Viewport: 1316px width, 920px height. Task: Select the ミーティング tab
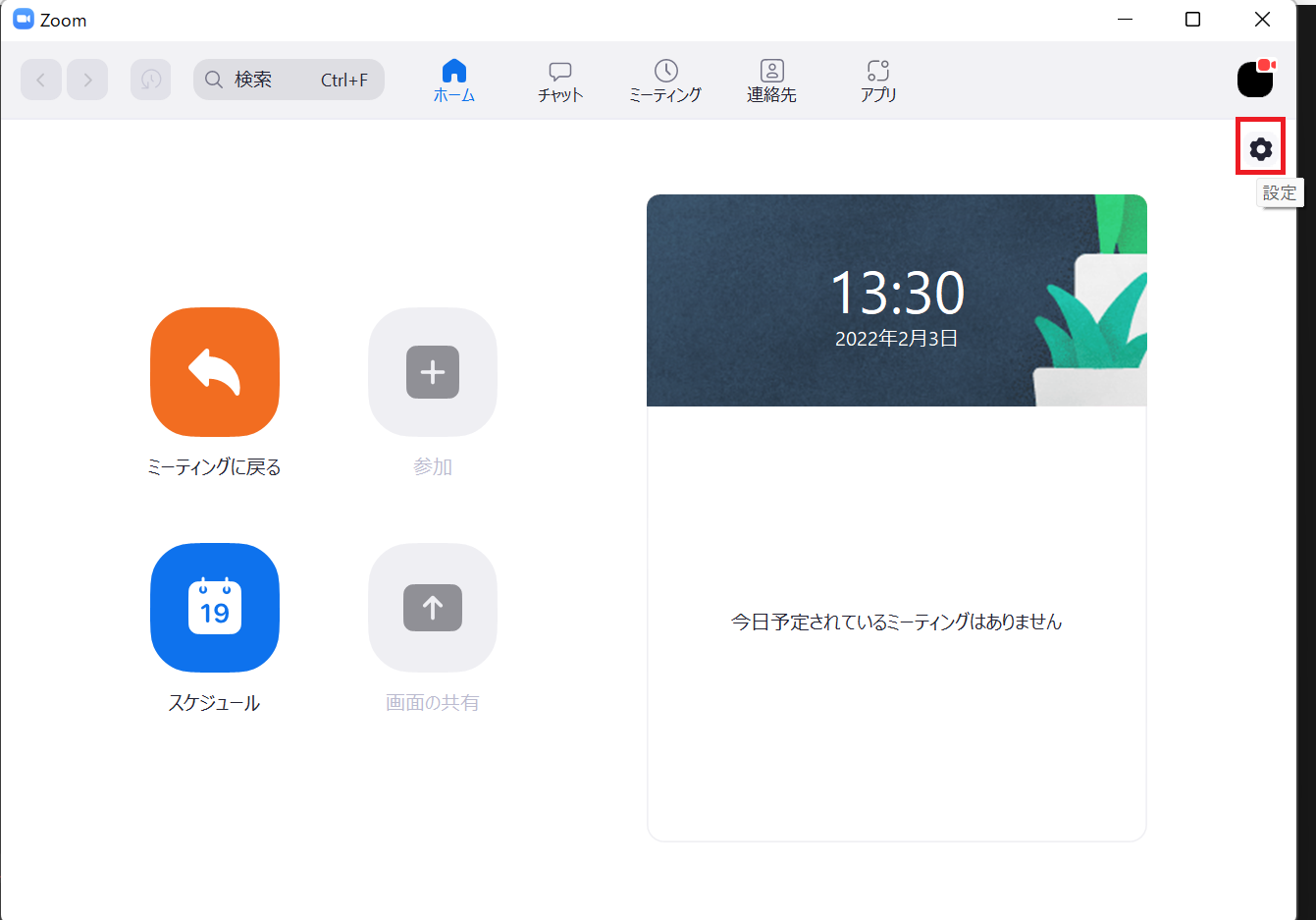tap(665, 81)
